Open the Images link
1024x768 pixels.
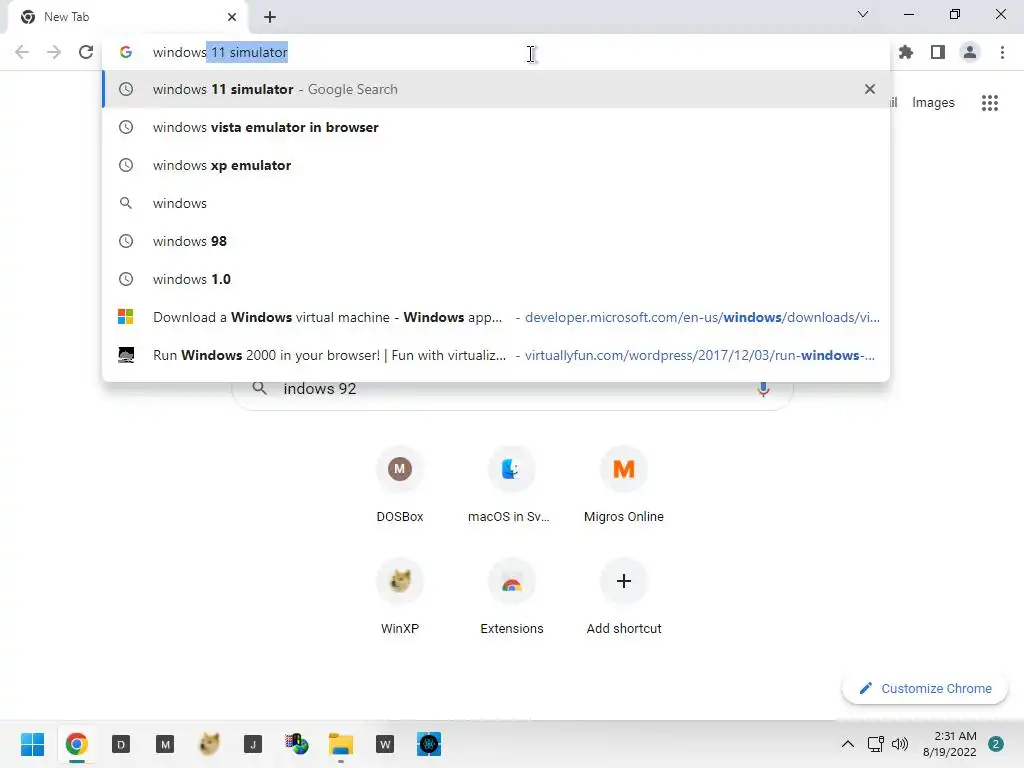coord(933,103)
